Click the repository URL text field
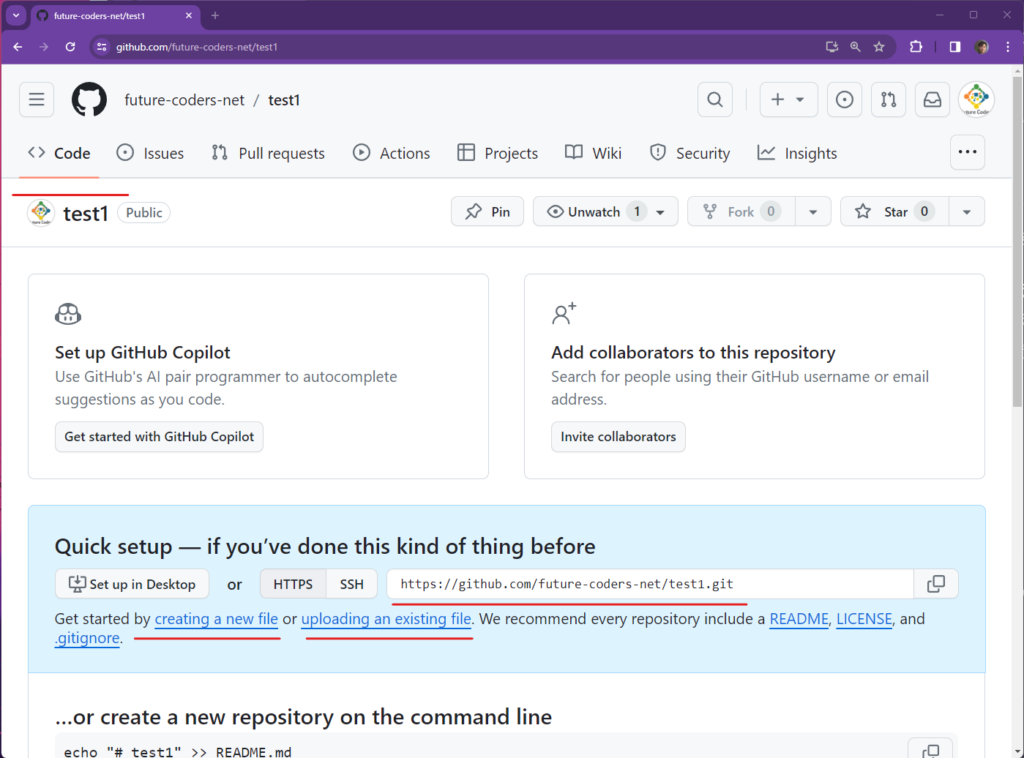This screenshot has height=758, width=1024. pos(650,584)
